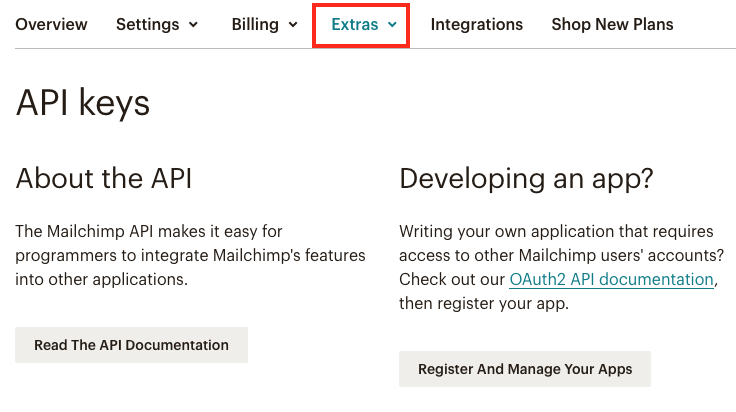Go to the Integrations tab
Screen dimensions: 736x412
476,24
